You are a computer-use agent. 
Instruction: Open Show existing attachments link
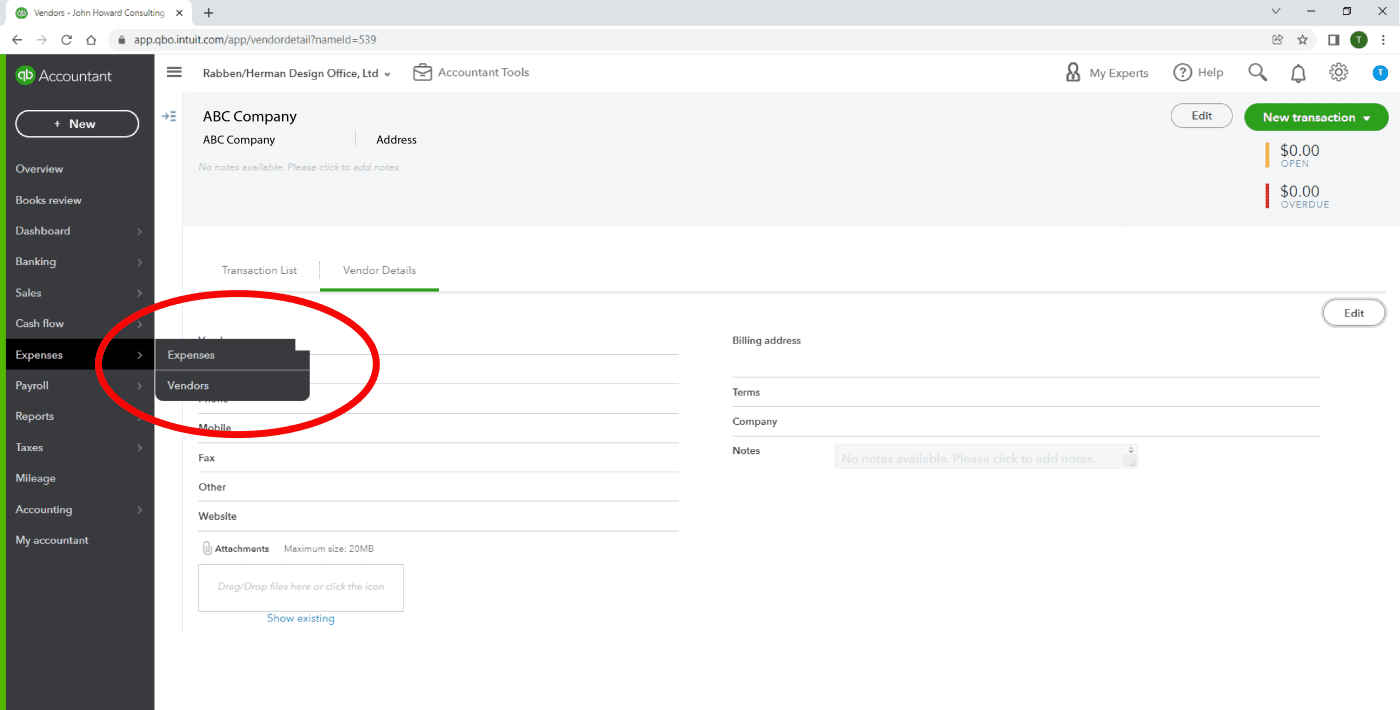pos(300,618)
